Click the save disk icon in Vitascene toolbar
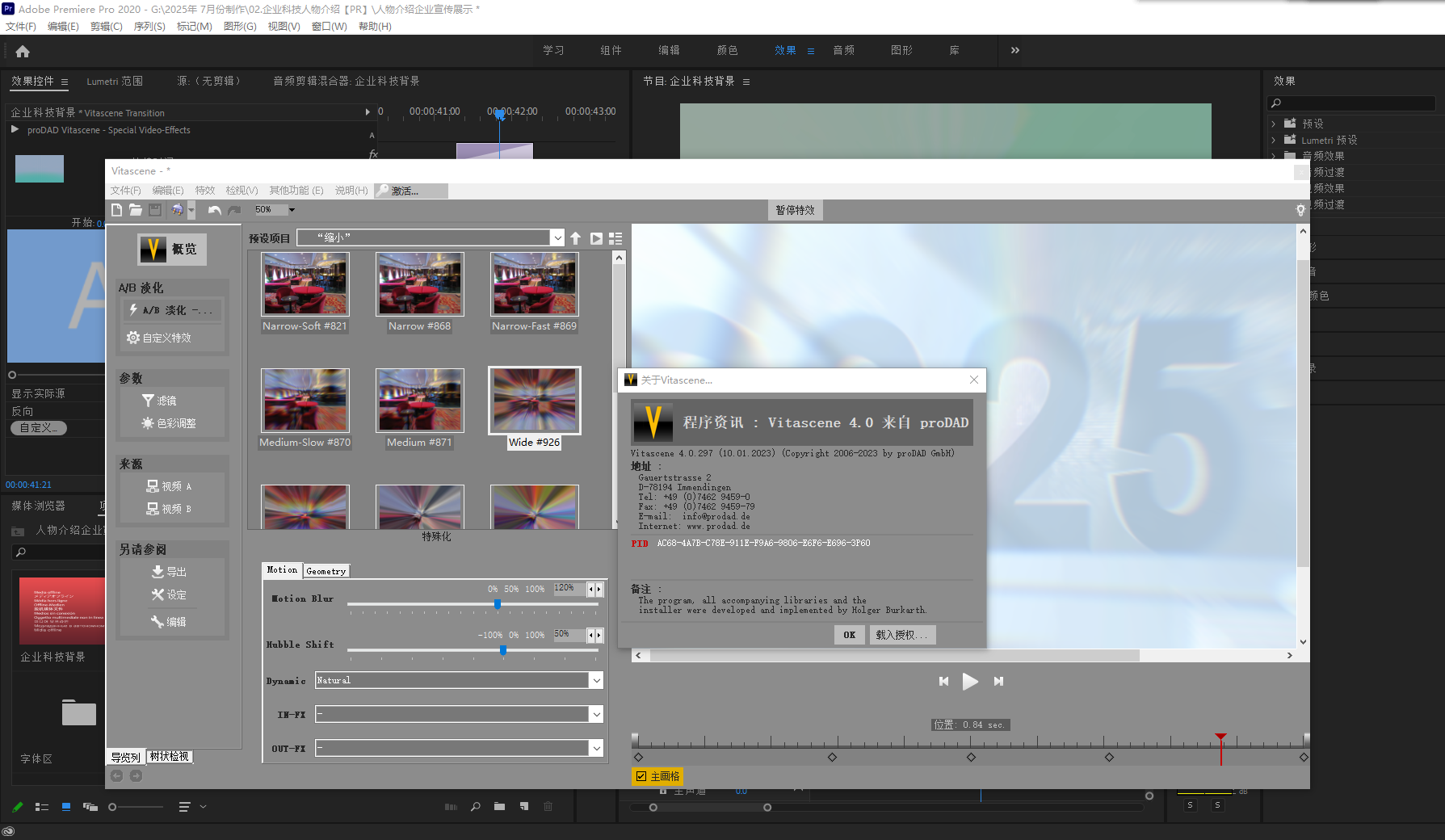Viewport: 1445px width, 840px height. click(155, 210)
